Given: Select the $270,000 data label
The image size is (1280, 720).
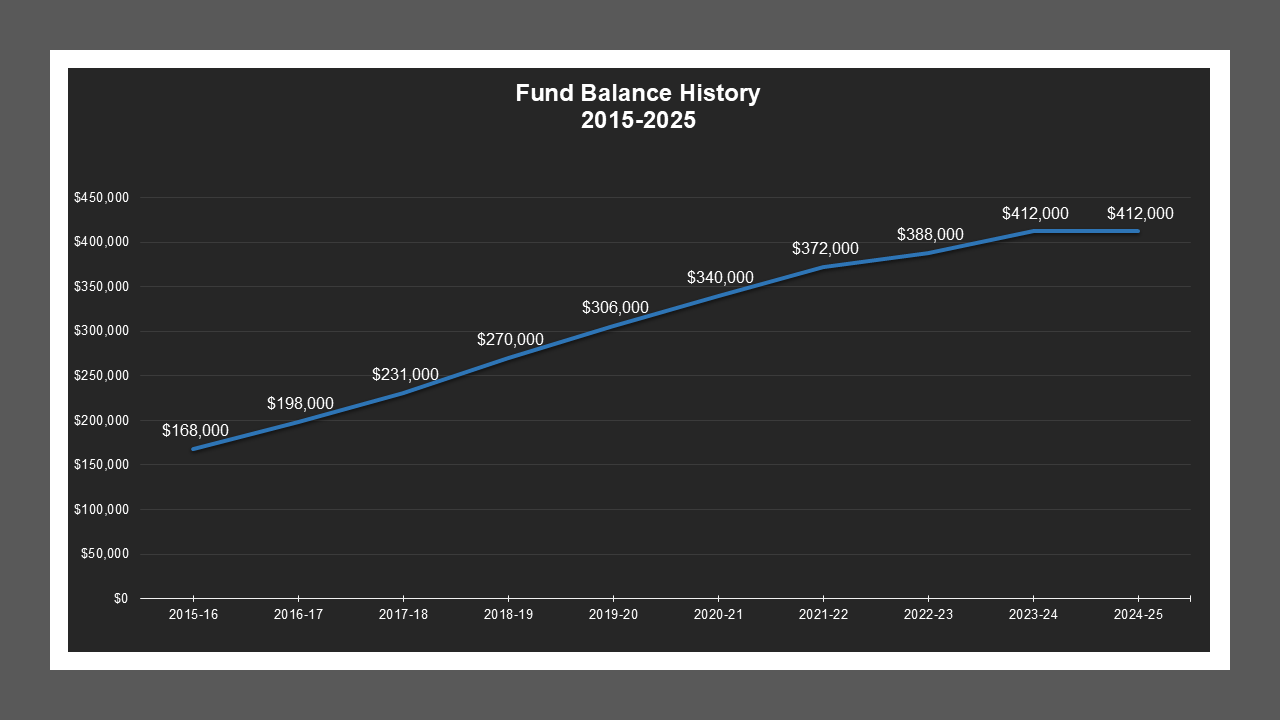Looking at the screenshot, I should click(x=511, y=340).
